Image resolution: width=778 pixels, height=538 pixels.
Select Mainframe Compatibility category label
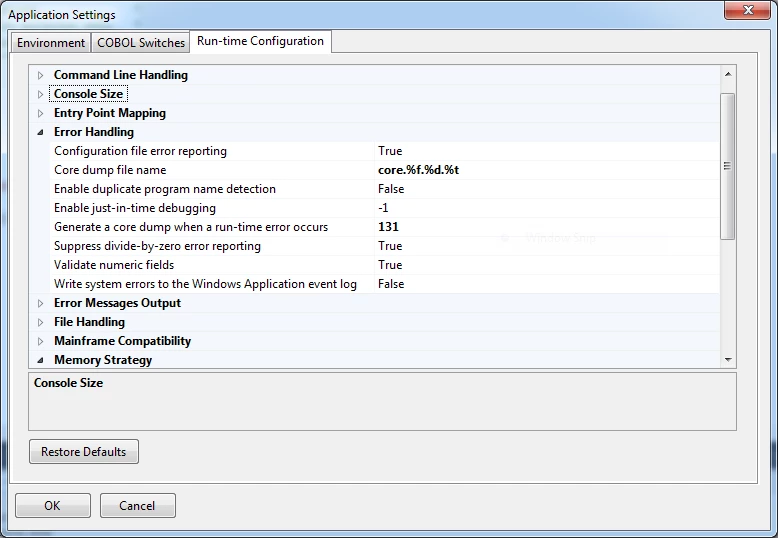pyautogui.click(x=123, y=341)
